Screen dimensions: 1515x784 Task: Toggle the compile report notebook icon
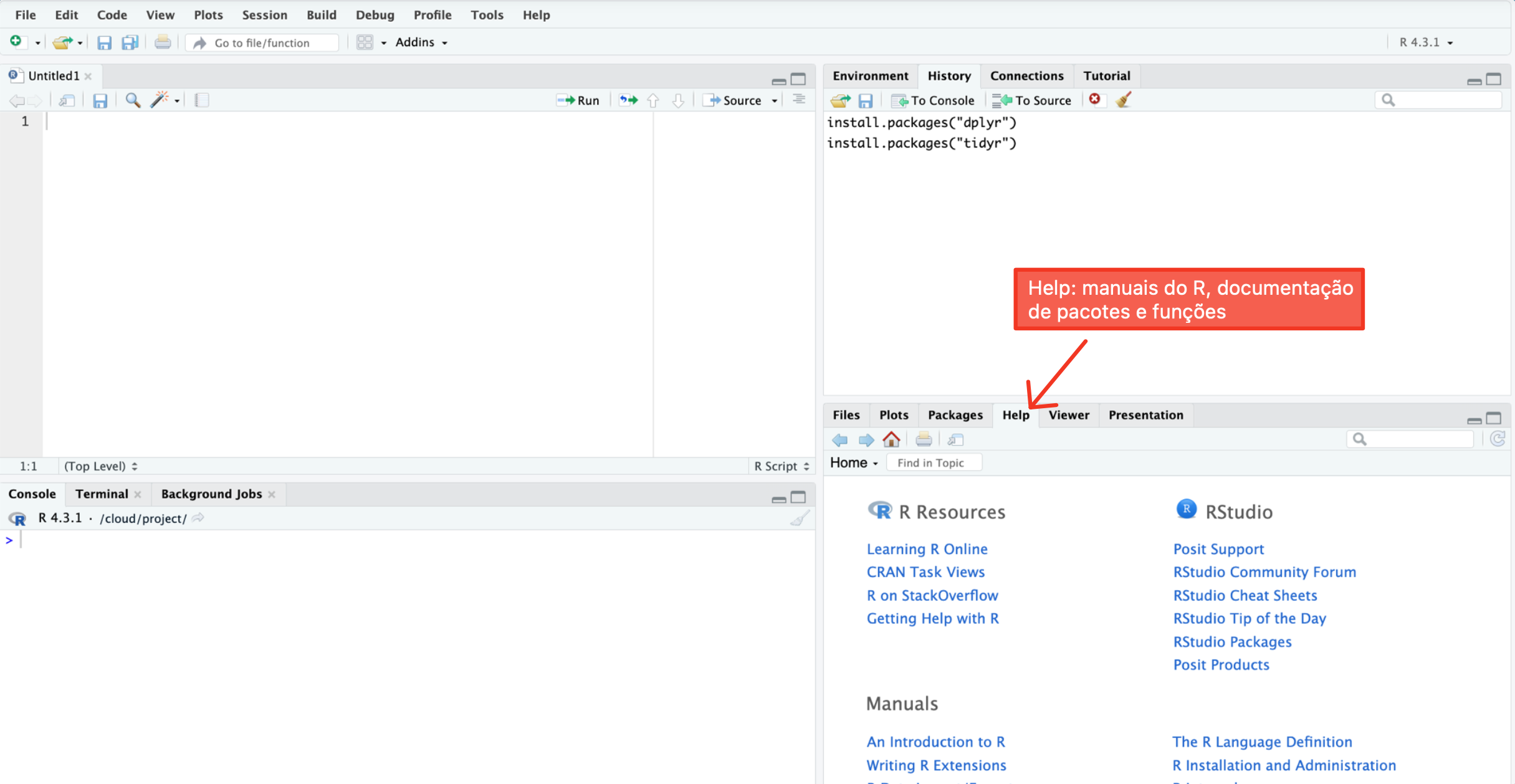[201, 100]
